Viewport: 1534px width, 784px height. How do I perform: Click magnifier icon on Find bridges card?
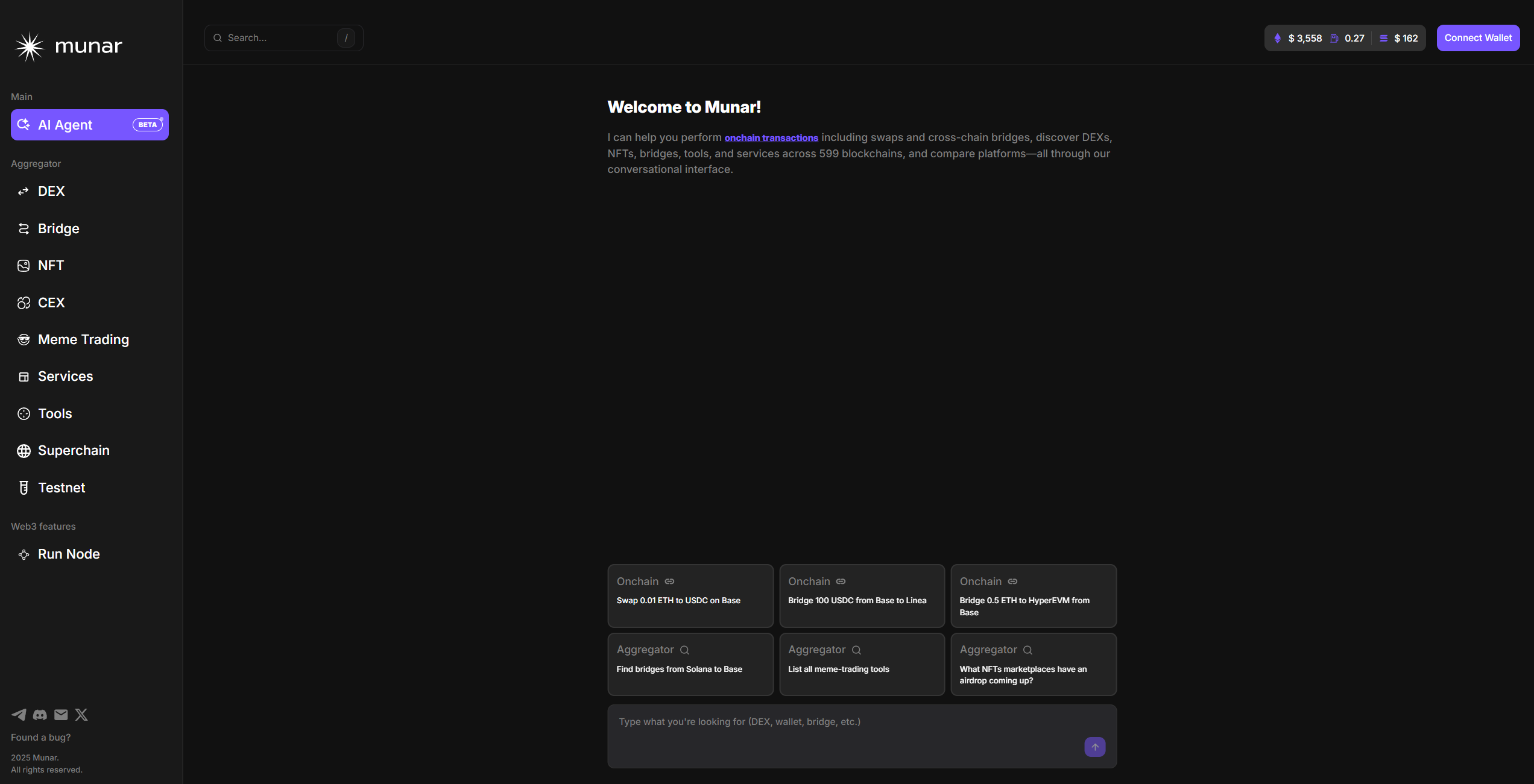[x=684, y=650]
